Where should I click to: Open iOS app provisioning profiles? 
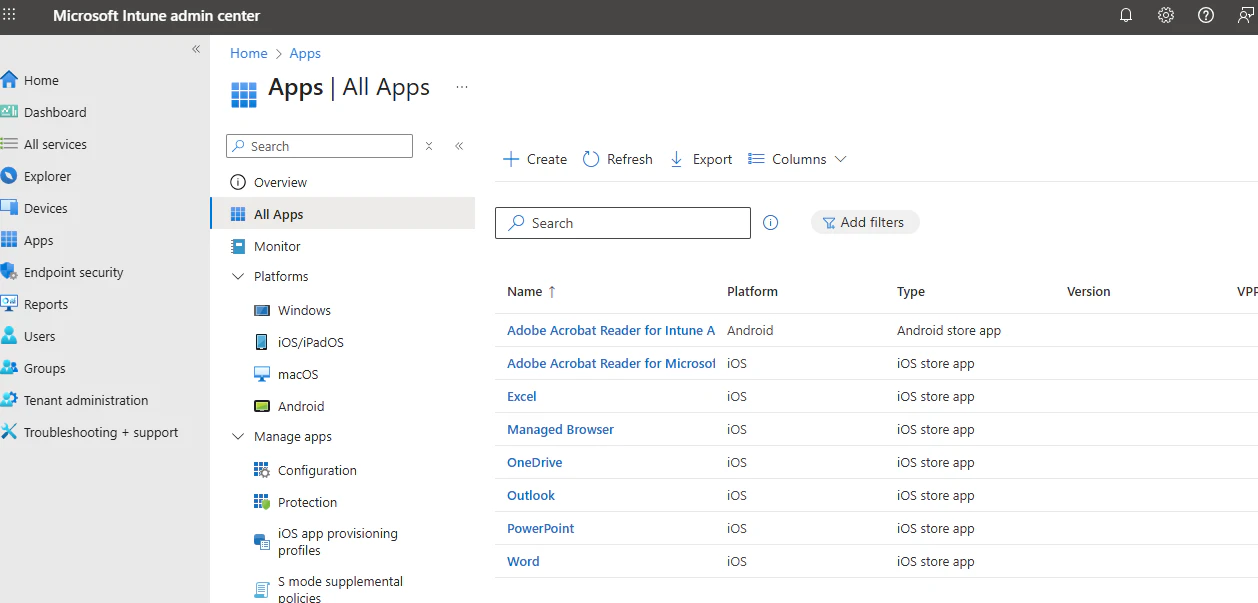[338, 542]
